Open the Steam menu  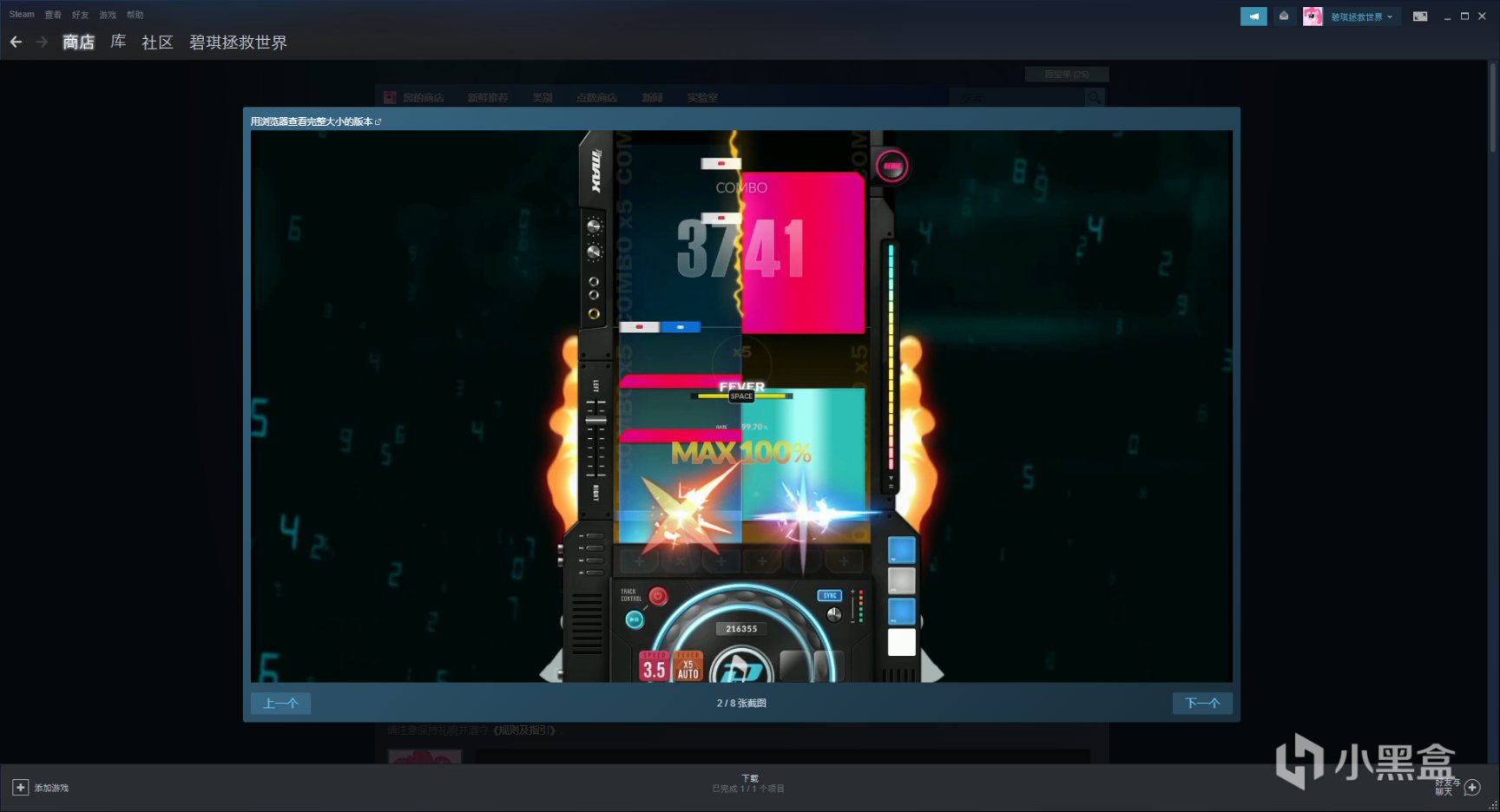pos(22,15)
